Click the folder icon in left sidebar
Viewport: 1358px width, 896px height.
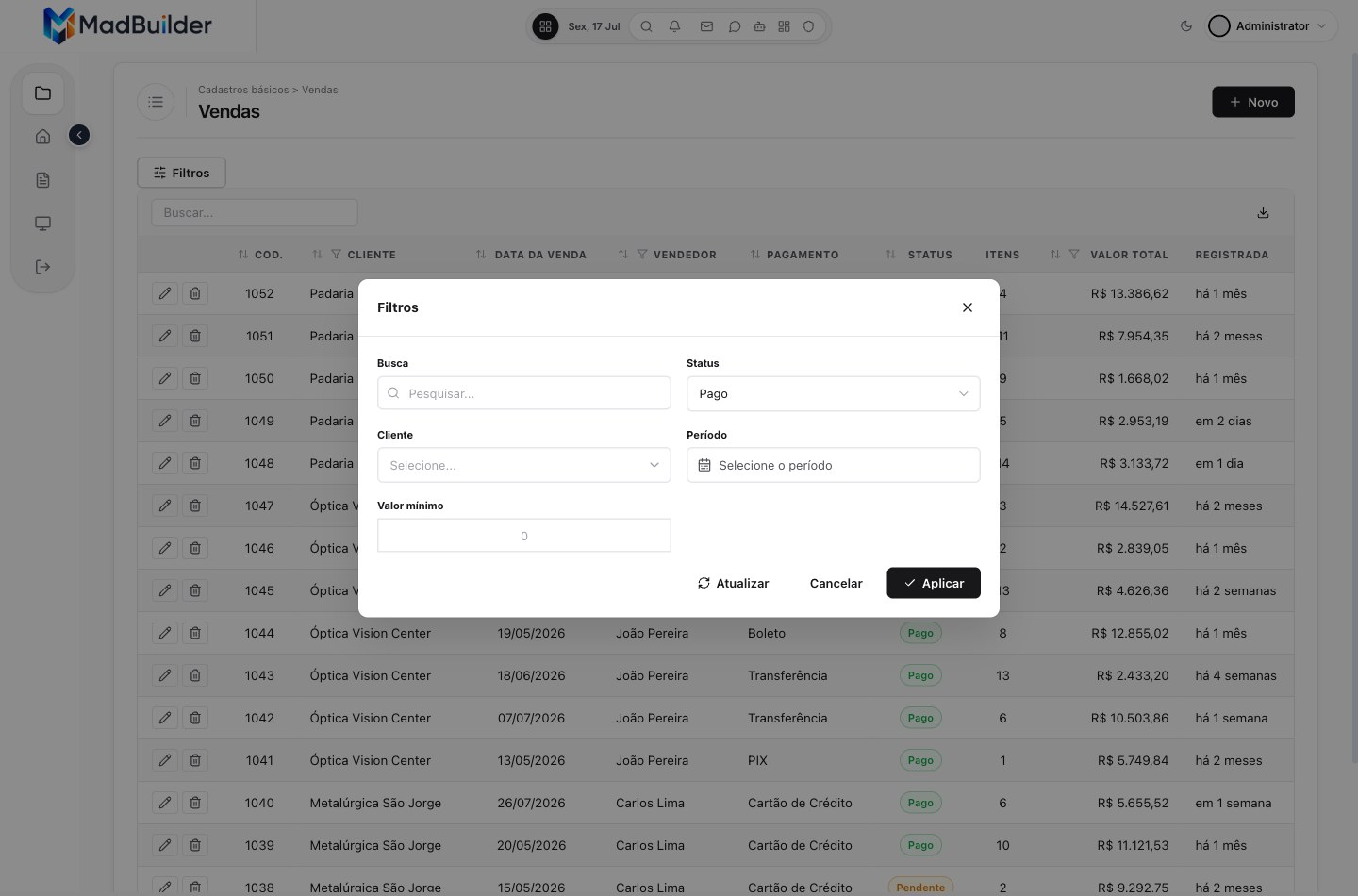pos(42,92)
